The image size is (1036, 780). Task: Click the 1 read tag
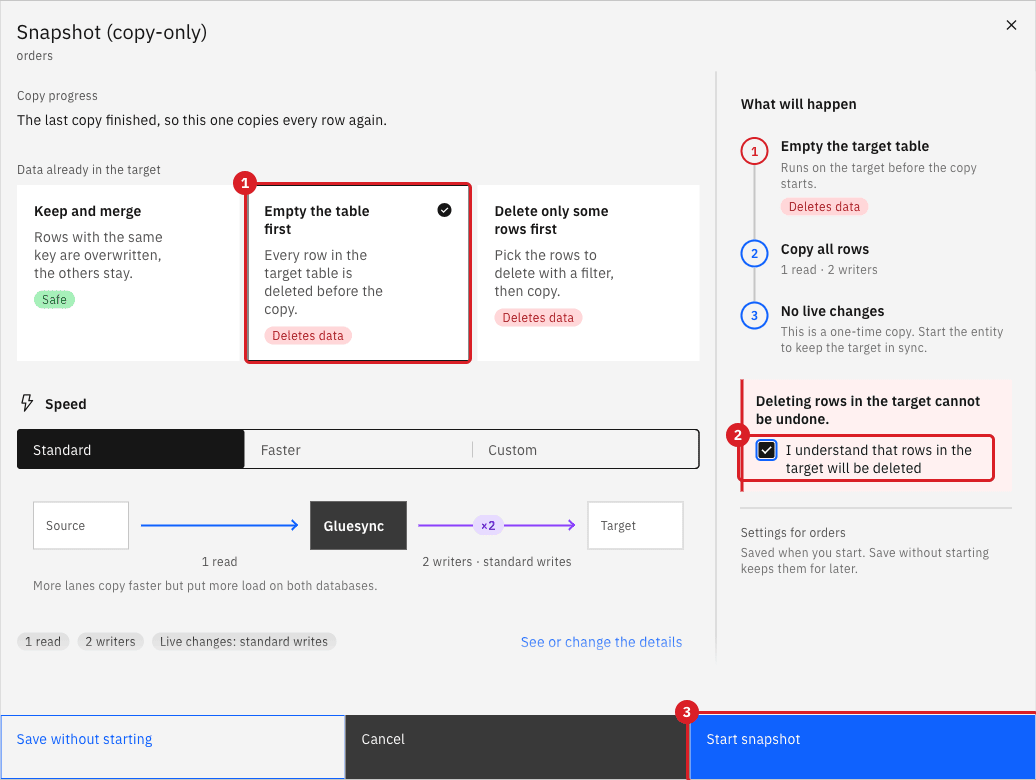tap(43, 641)
